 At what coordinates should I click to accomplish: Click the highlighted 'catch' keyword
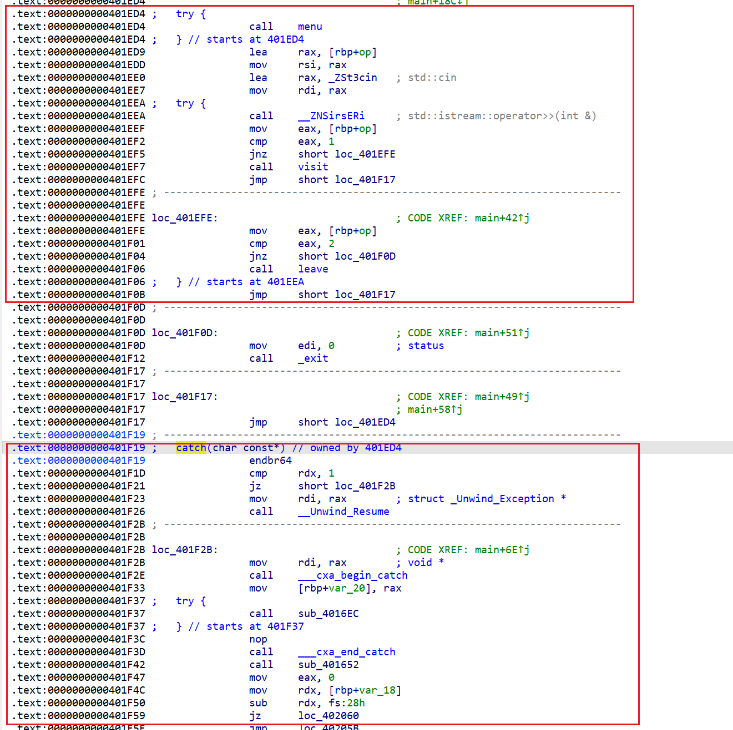191,448
